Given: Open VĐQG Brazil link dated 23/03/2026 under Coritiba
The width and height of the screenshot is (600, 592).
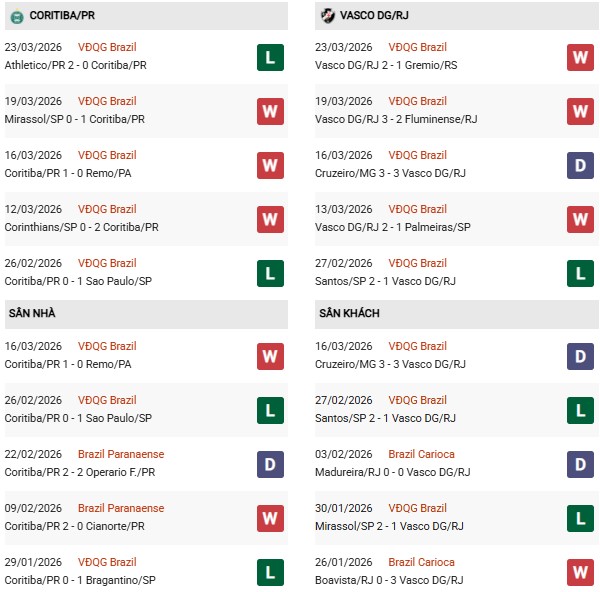Looking at the screenshot, I should point(107,47).
